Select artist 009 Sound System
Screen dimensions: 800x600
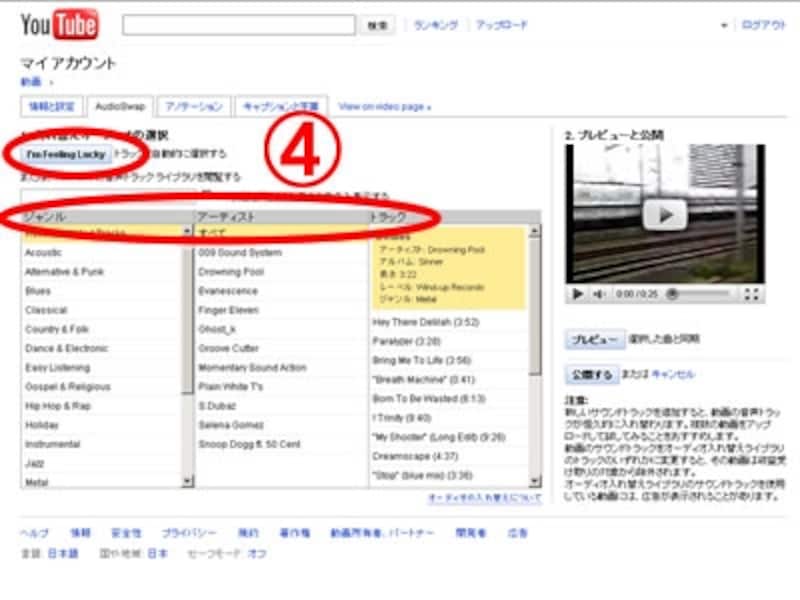240,253
